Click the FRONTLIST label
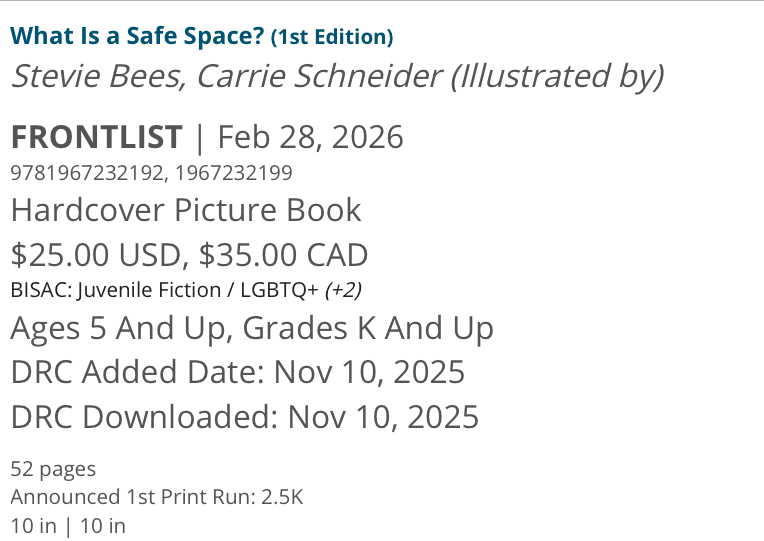 coord(97,137)
